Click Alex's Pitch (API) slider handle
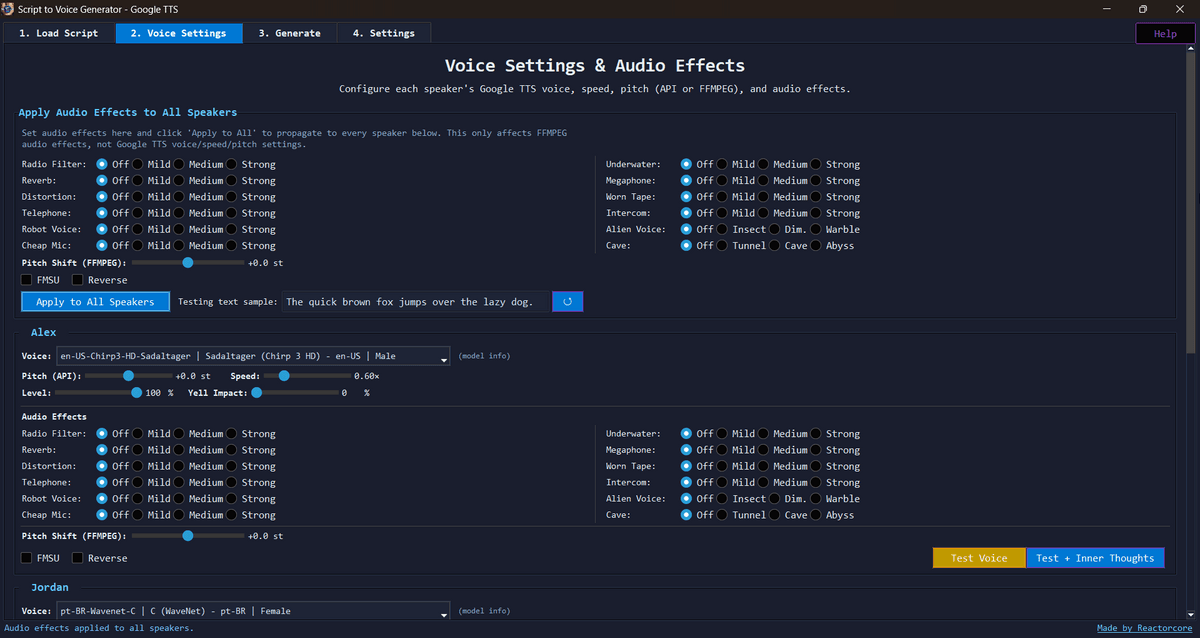Image resolution: width=1200 pixels, height=638 pixels. click(128, 376)
